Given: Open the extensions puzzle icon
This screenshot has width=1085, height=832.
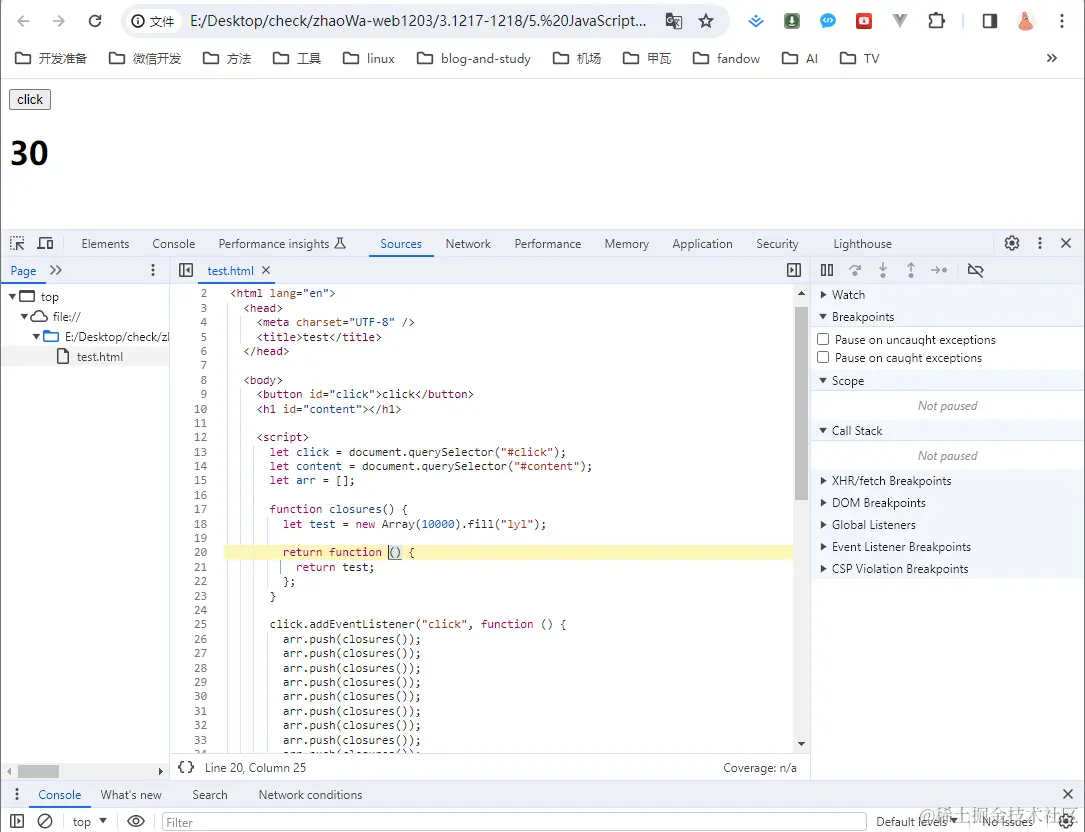Looking at the screenshot, I should (x=936, y=21).
